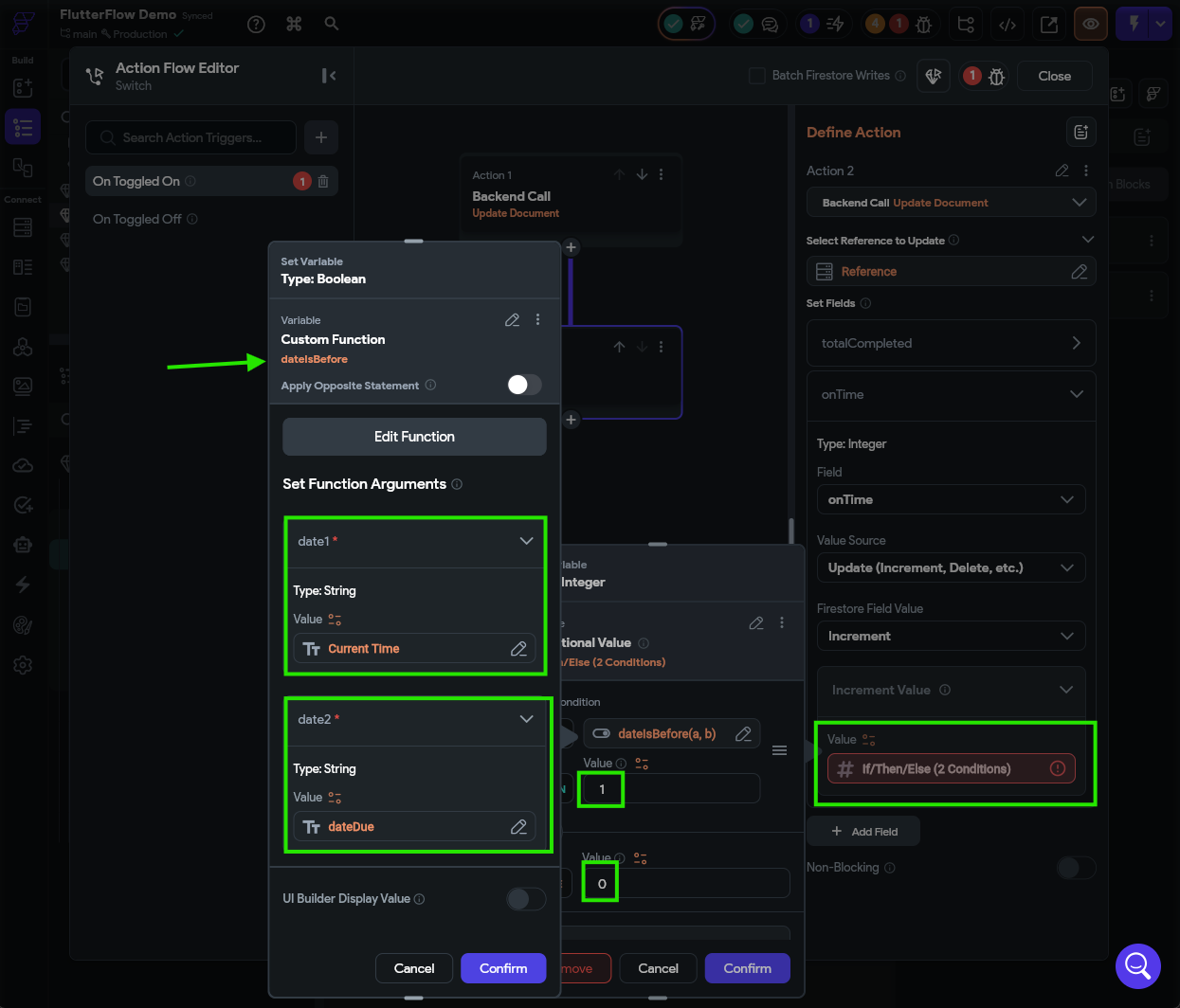Cancel the Set Variable dialog
The image size is (1180, 1008).
[x=414, y=968]
